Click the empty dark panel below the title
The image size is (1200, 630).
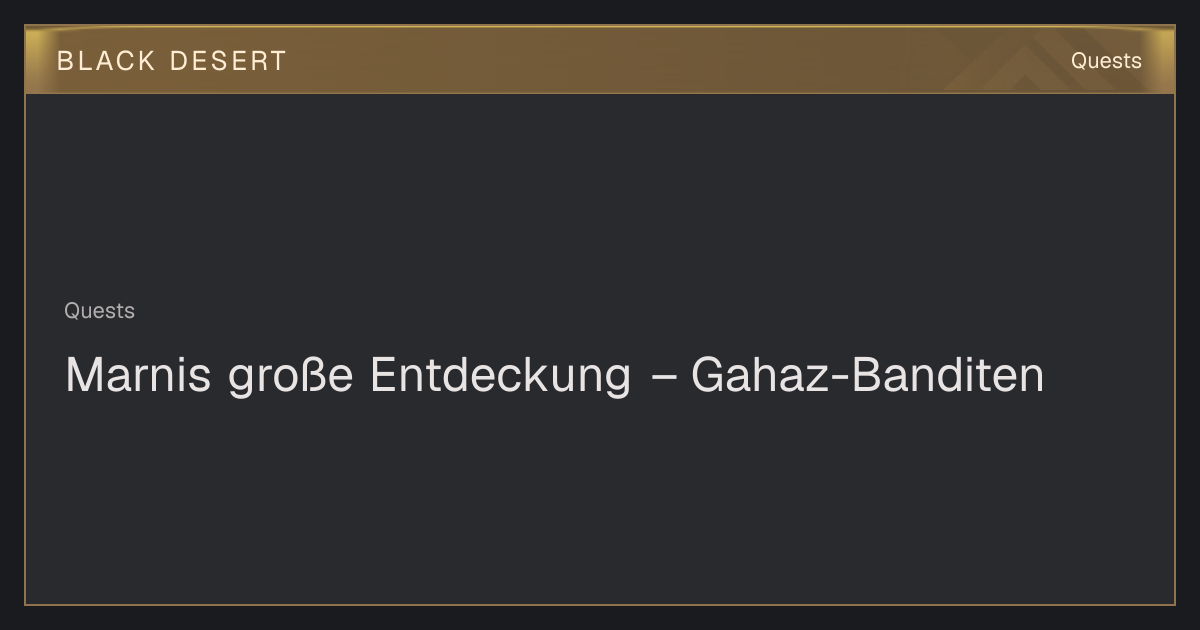(x=600, y=500)
